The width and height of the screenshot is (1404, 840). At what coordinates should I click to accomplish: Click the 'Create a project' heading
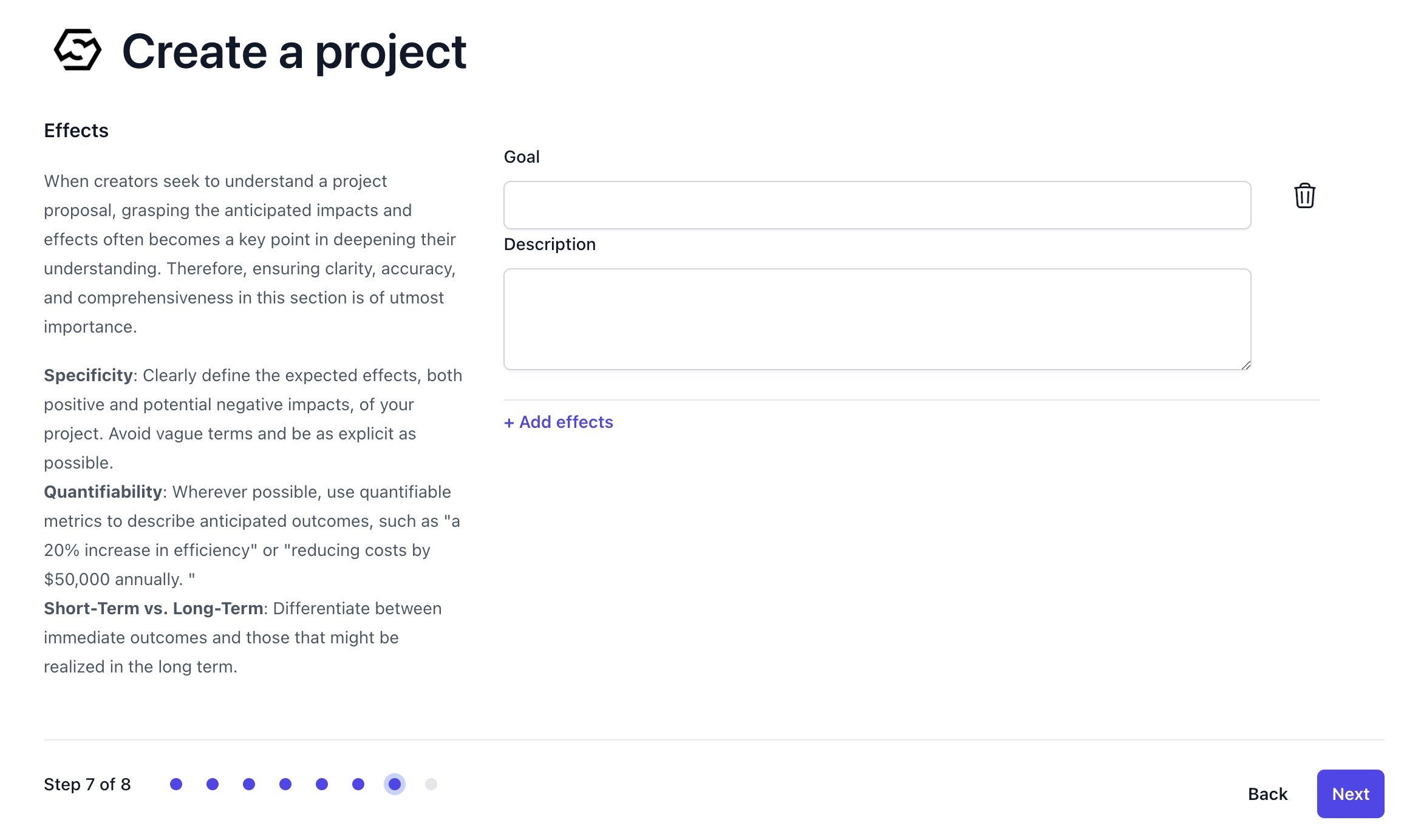[294, 52]
